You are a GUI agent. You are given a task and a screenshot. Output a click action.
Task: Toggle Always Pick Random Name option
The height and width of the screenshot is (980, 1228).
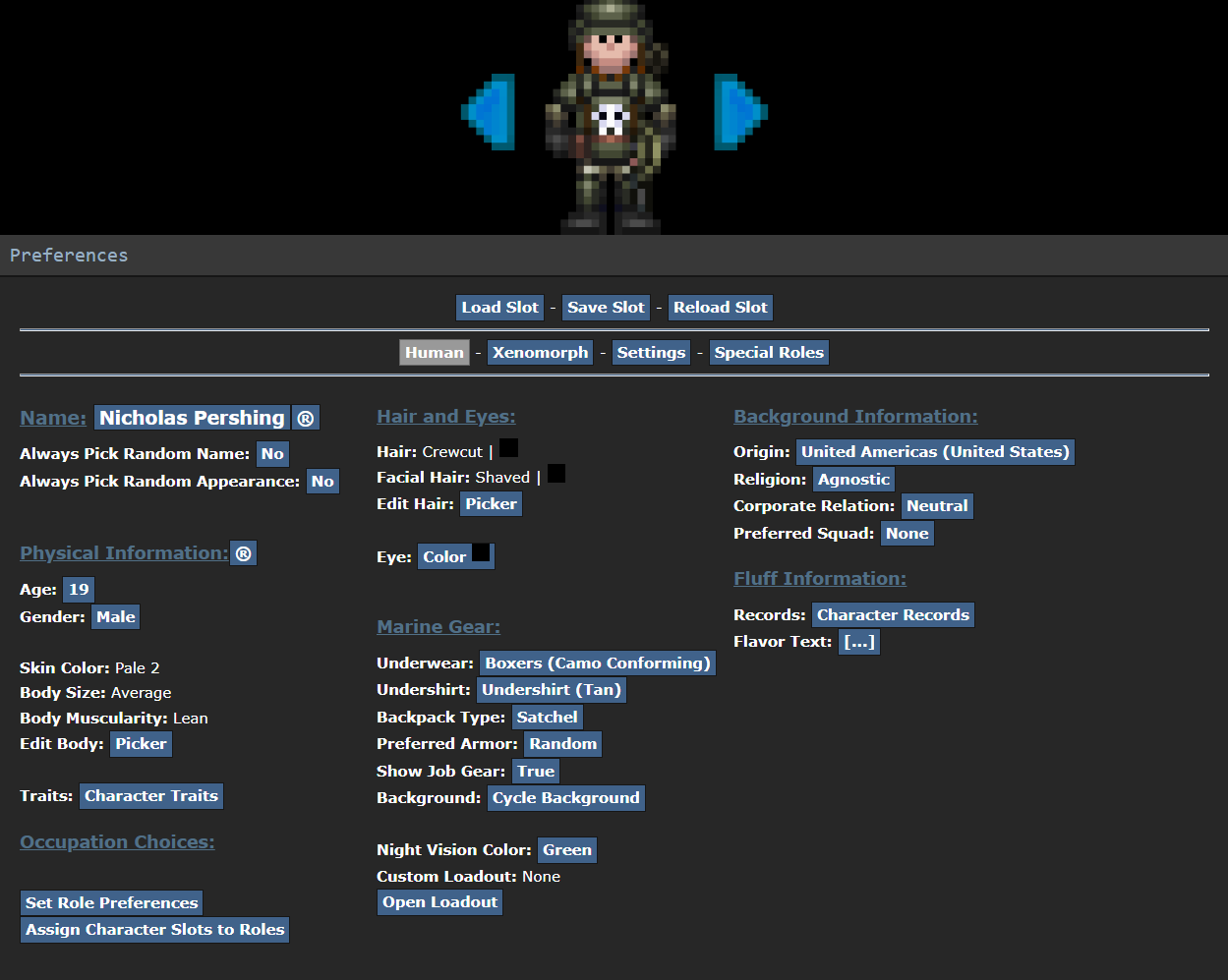pos(272,454)
